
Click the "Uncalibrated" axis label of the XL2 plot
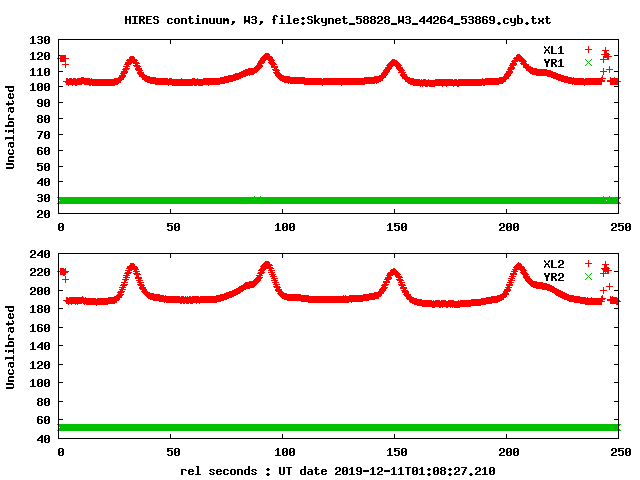pyautogui.click(x=10, y=347)
